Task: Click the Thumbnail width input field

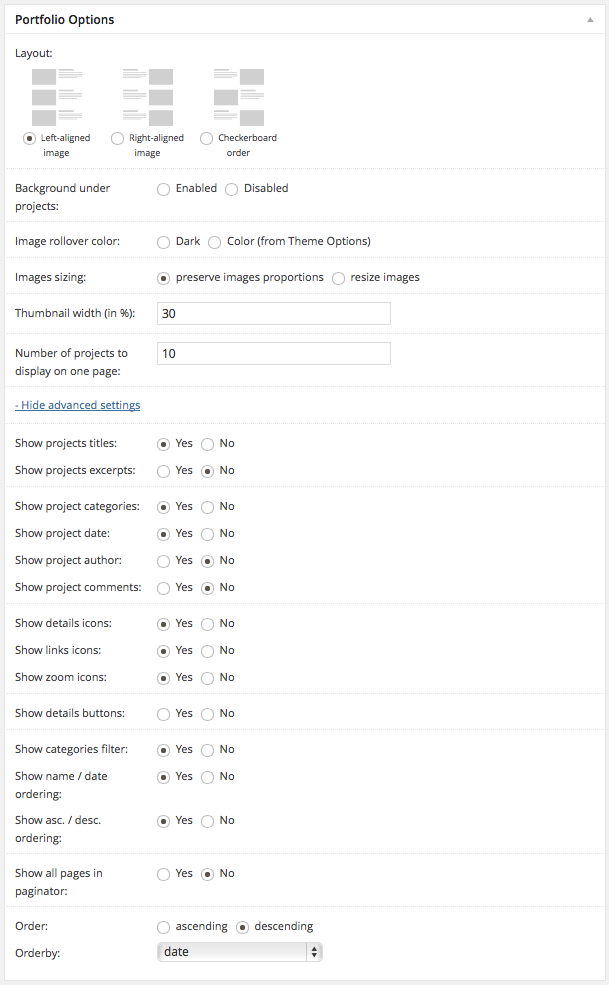Action: click(273, 314)
